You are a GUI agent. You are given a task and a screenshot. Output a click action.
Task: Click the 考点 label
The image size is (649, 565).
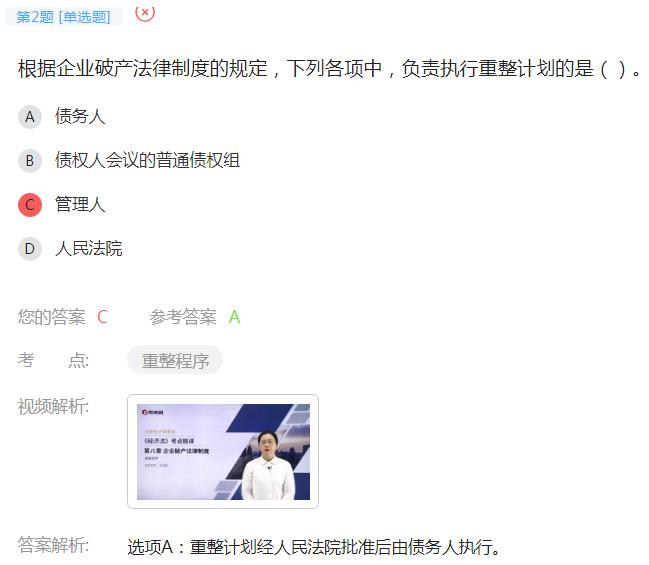[53, 360]
